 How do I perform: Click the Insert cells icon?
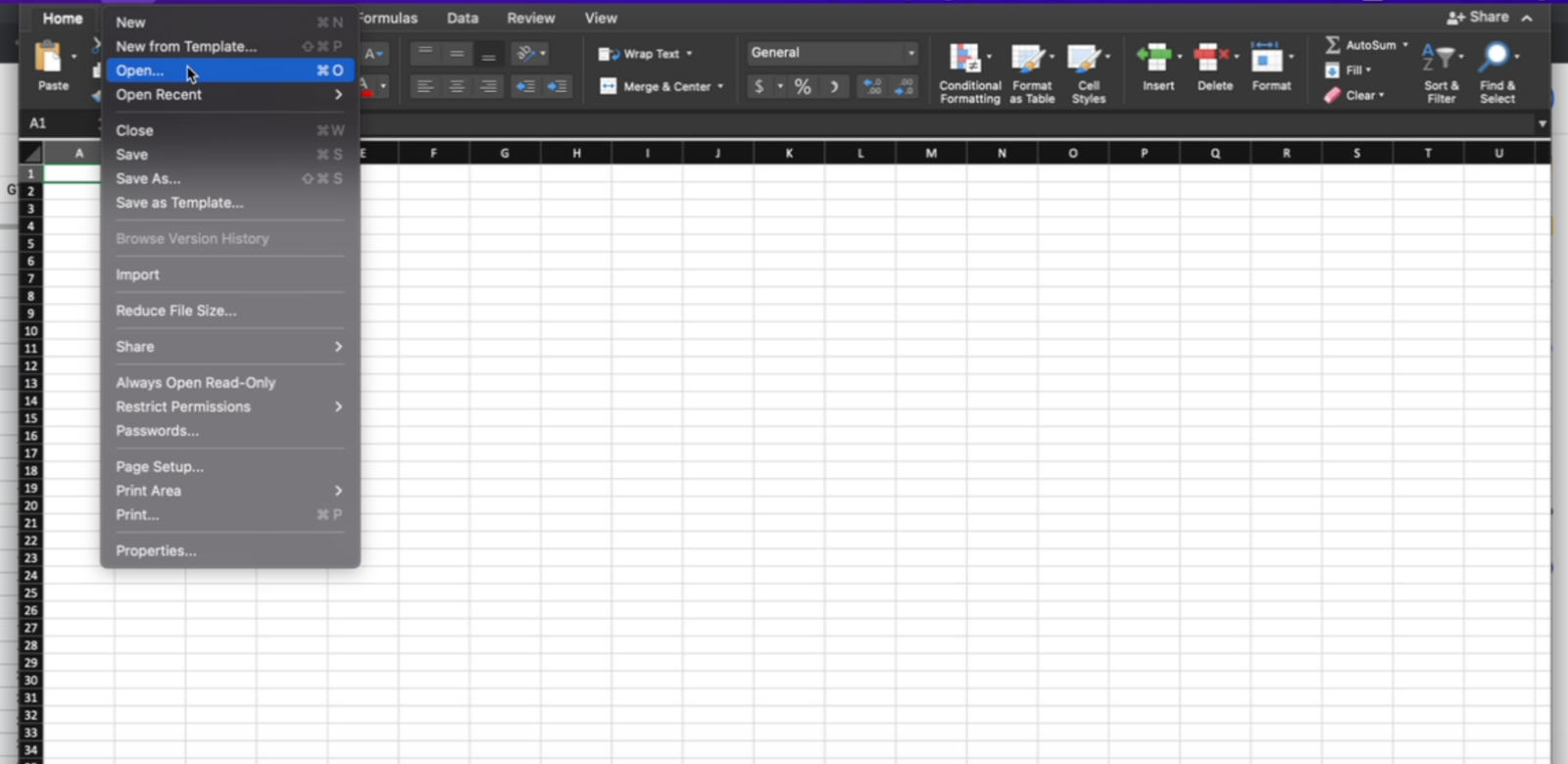[x=1155, y=59]
